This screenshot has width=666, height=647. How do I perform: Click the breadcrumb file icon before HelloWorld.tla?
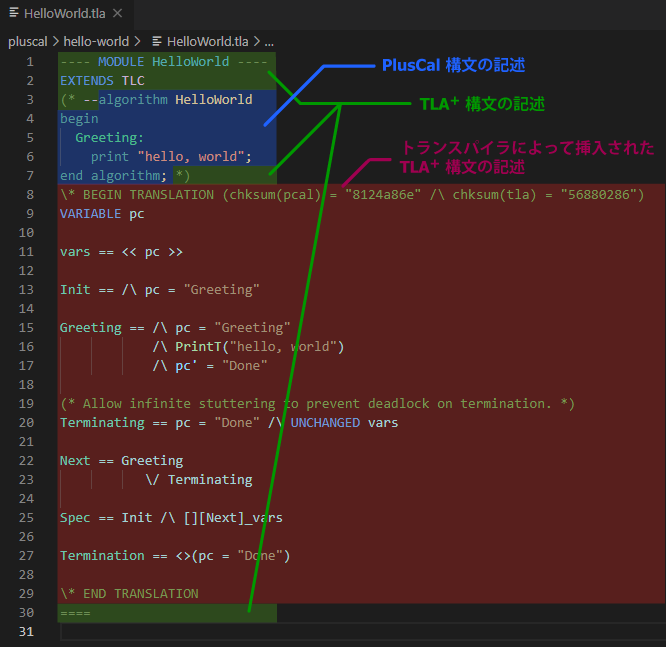tap(157, 41)
